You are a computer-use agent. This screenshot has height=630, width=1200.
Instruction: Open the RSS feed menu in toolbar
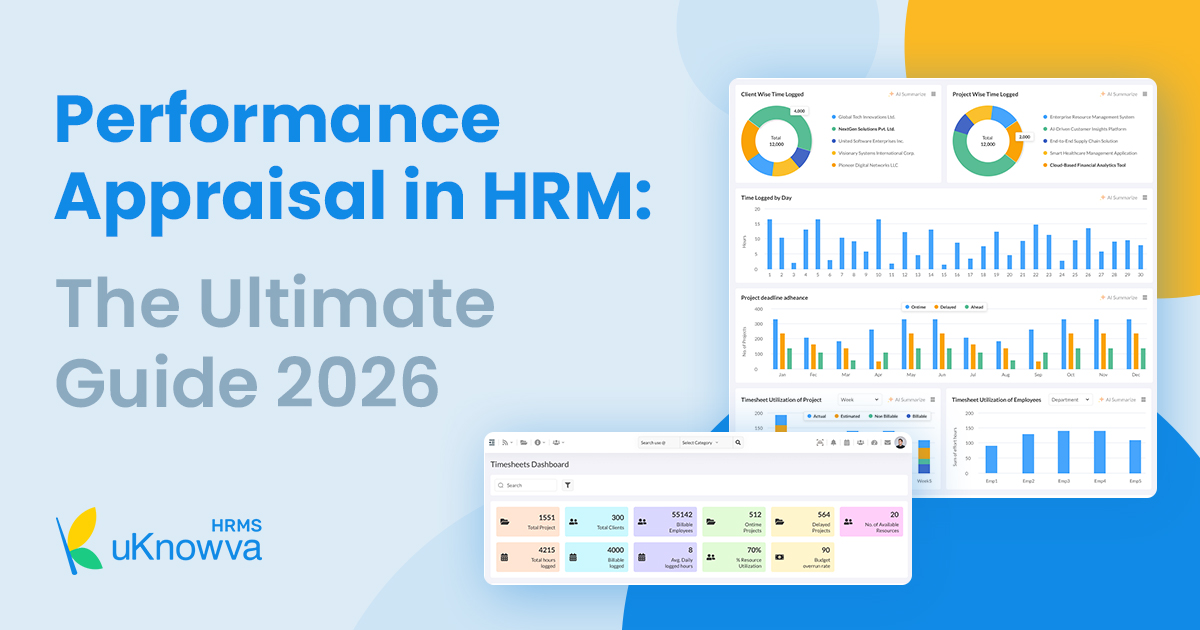point(507,442)
